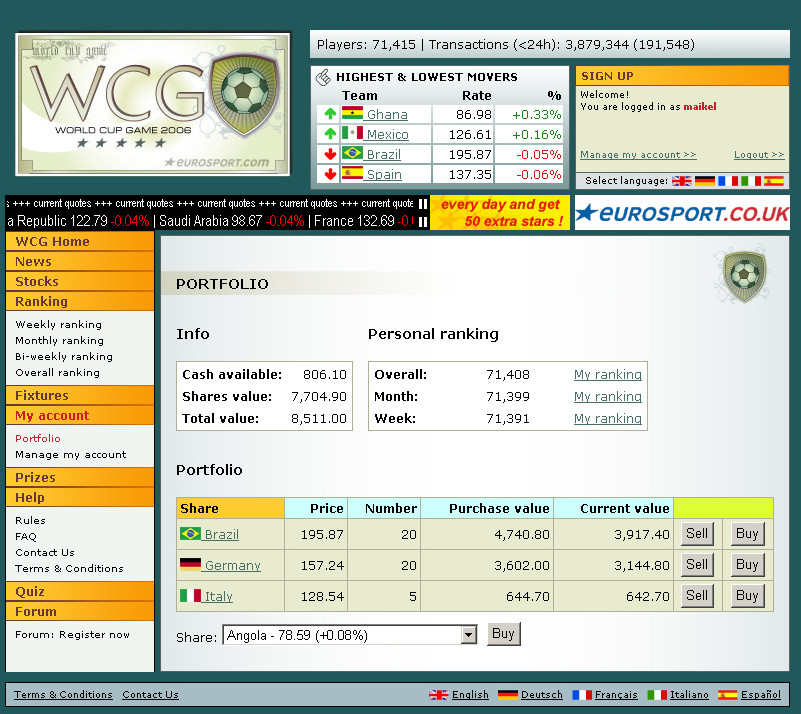
Task: Click the Ghana flag in movers table
Action: tap(352, 113)
